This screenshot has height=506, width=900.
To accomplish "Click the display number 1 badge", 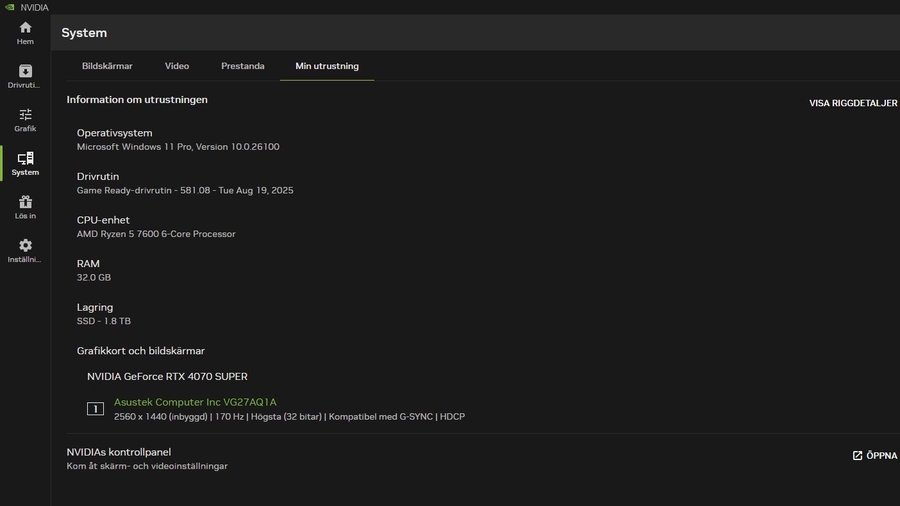I will [x=95, y=408].
